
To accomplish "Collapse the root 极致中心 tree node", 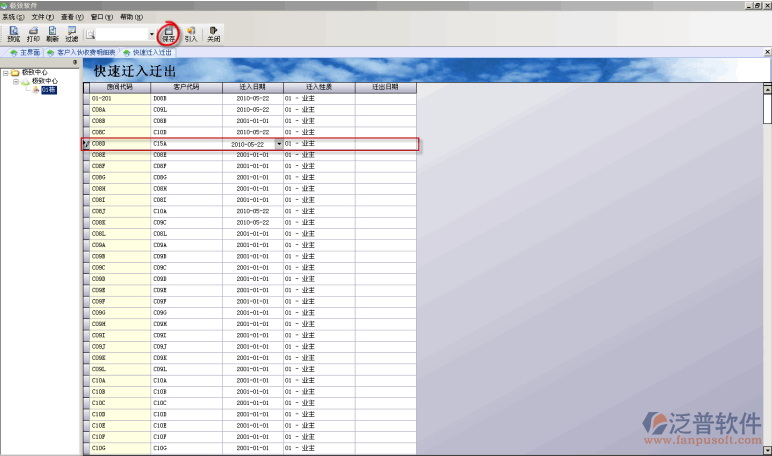I will tap(5, 72).
